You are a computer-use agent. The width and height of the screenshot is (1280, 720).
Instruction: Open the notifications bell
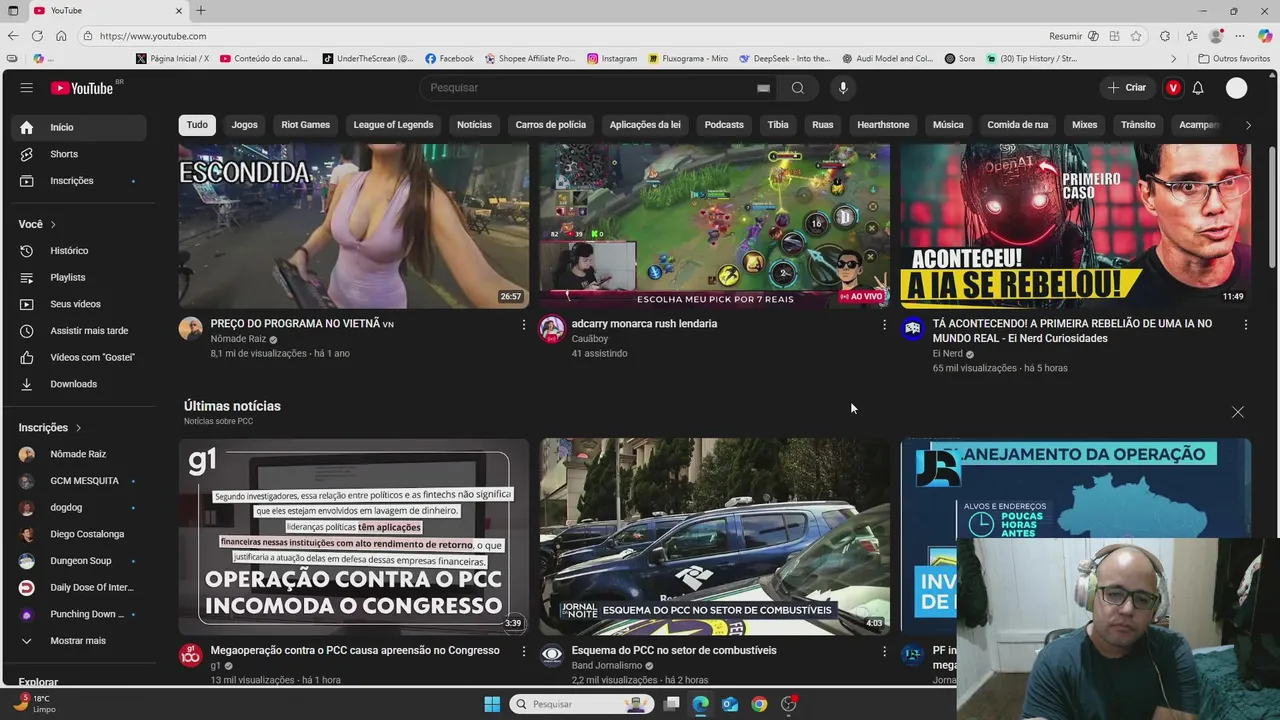click(x=1198, y=88)
